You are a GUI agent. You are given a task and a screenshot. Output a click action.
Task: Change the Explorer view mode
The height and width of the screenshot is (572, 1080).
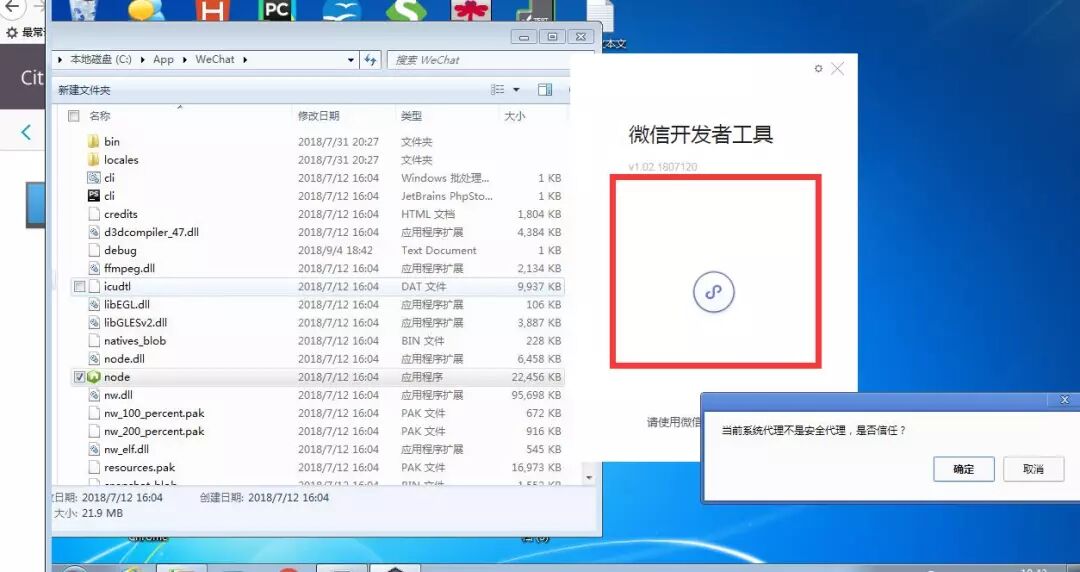pyautogui.click(x=497, y=90)
